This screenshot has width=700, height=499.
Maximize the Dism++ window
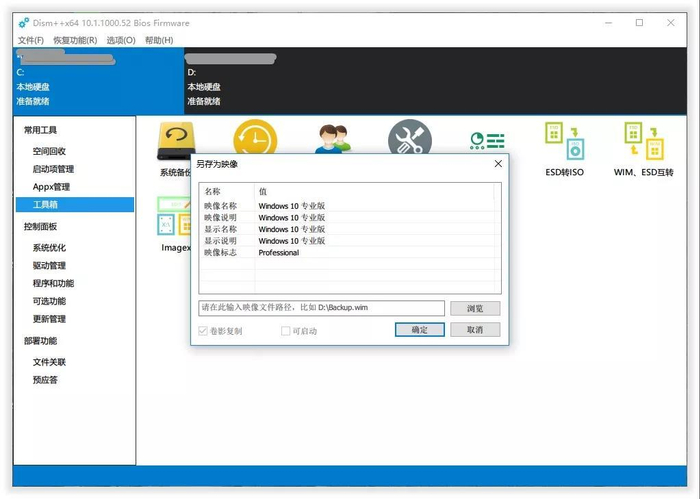coord(639,23)
